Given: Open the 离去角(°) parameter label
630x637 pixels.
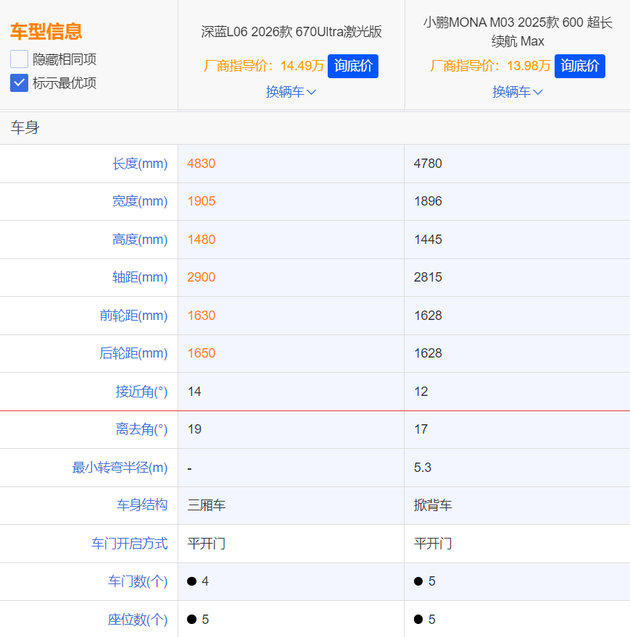Looking at the screenshot, I should pos(142,429).
